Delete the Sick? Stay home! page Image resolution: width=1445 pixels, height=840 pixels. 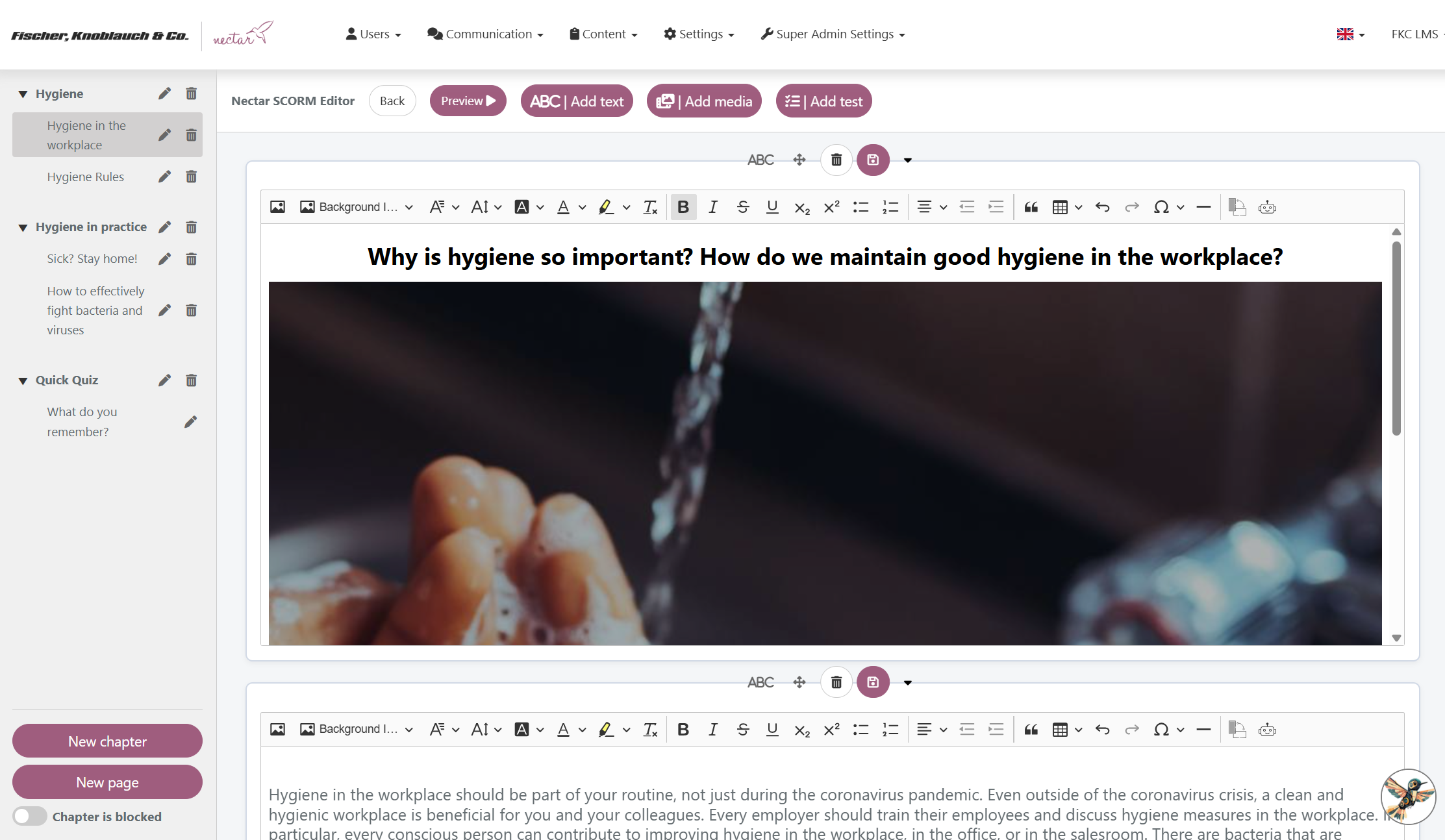(191, 259)
